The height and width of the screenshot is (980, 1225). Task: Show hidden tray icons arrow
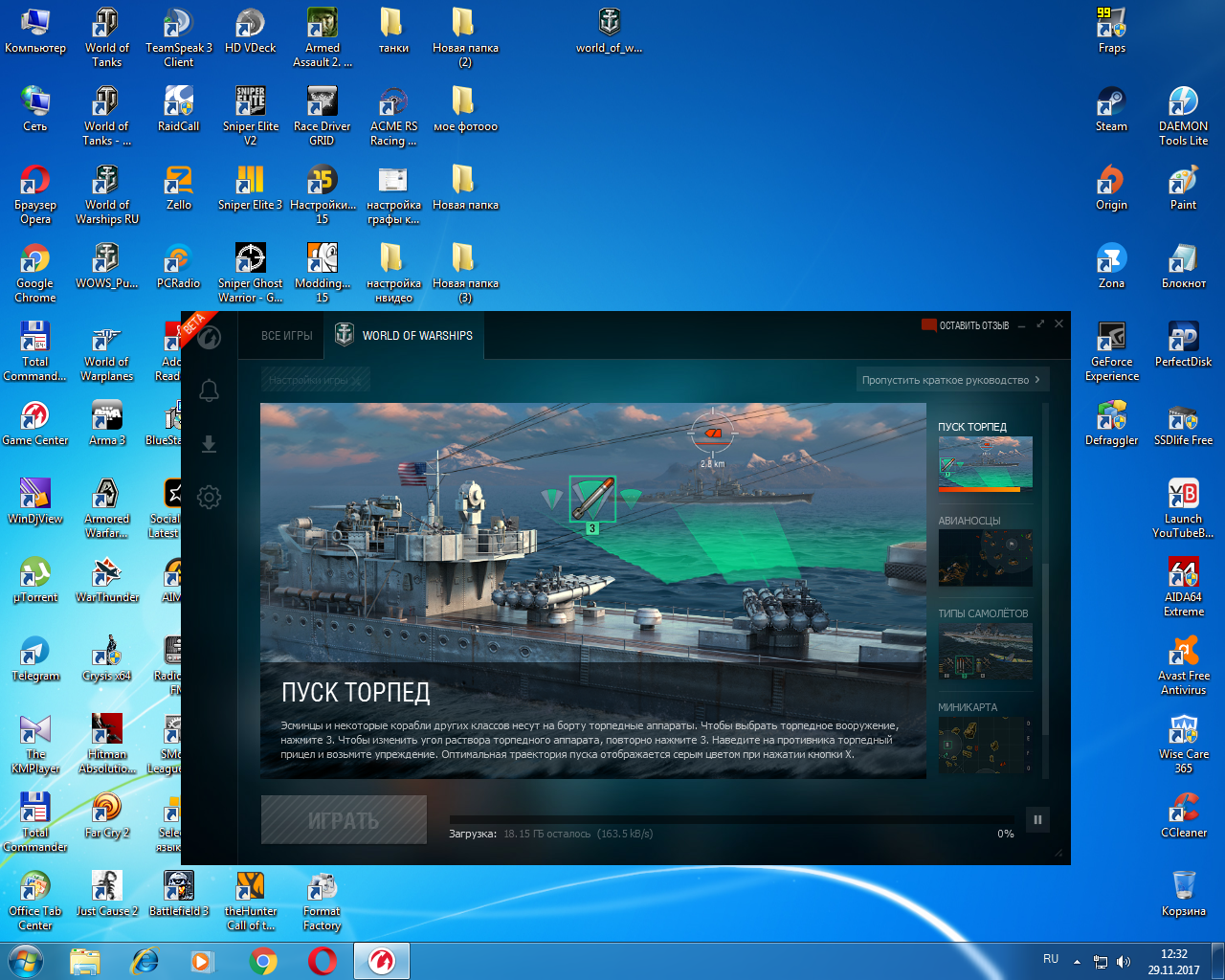(1077, 961)
